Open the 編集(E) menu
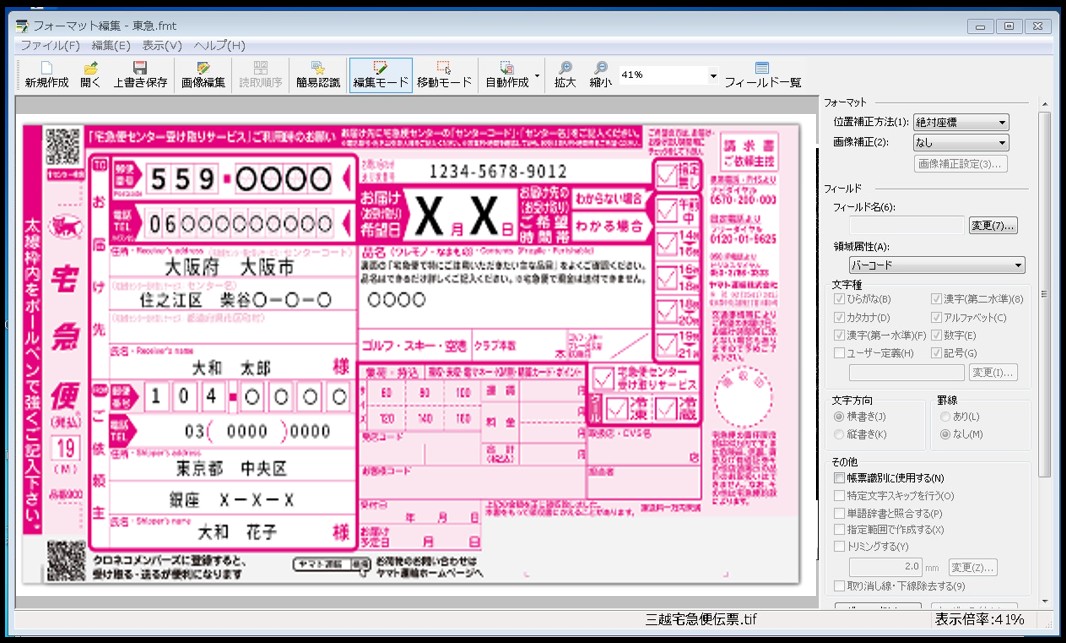Viewport: 1066px width, 643px height. tap(111, 46)
